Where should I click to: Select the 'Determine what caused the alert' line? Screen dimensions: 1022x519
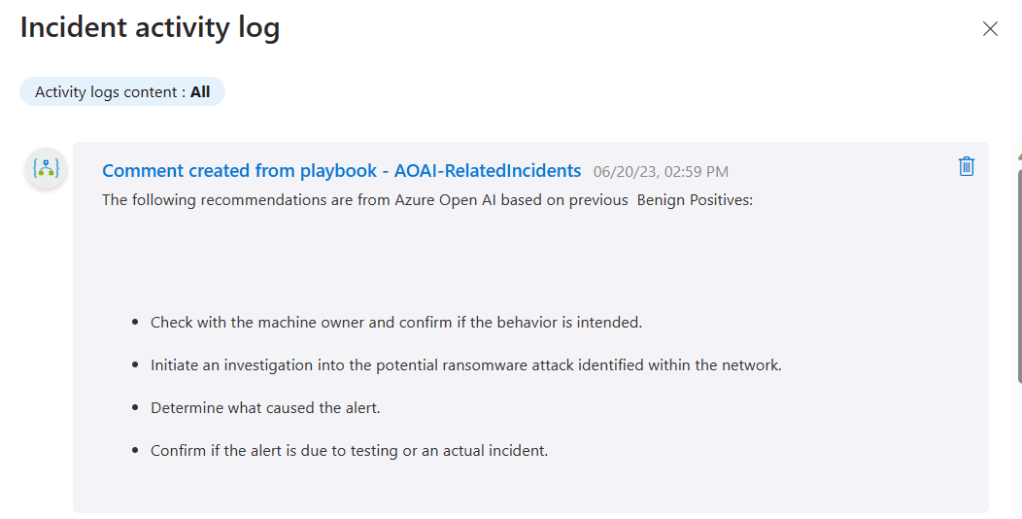click(266, 408)
